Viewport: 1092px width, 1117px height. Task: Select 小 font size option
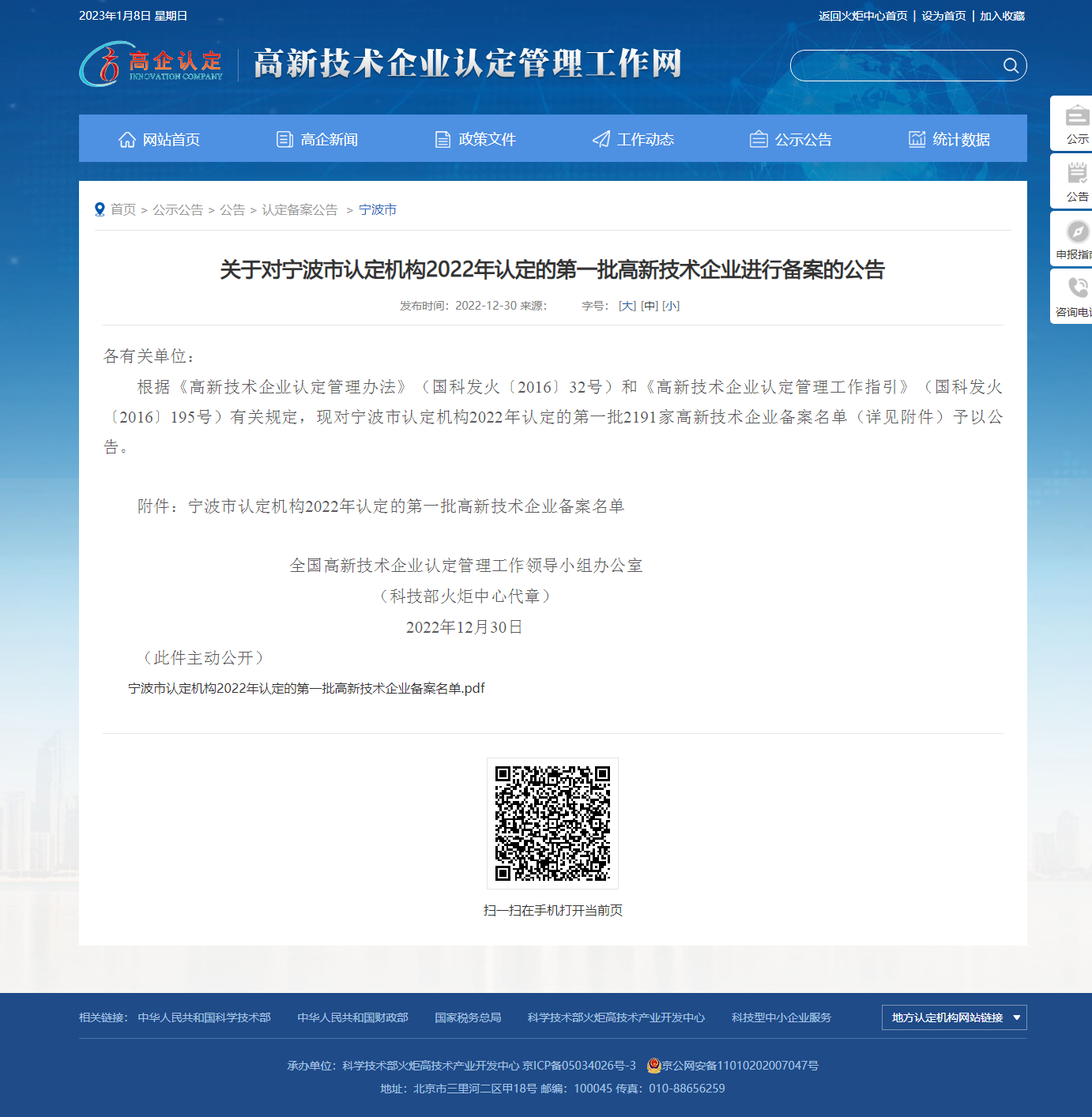coord(669,306)
